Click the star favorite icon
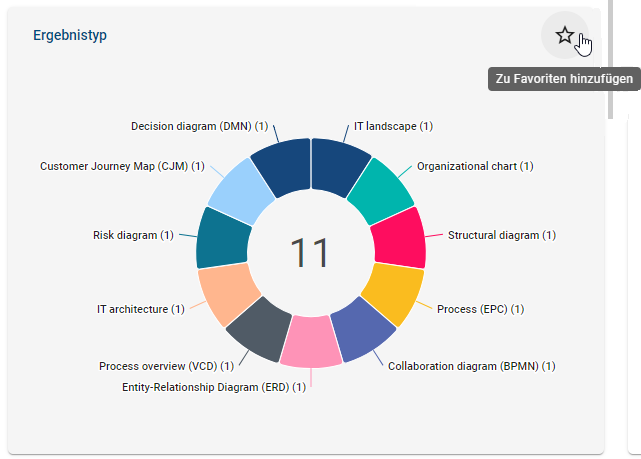 (565, 36)
